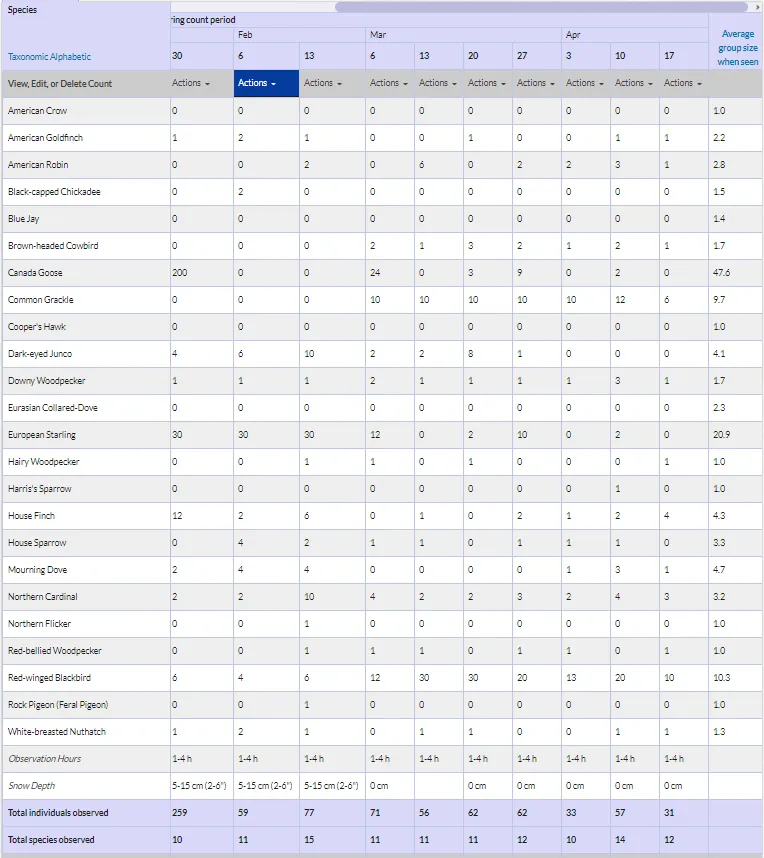The width and height of the screenshot is (764, 858).
Task: Select the Brown-headed Cowbird species name
Action: pos(53,246)
